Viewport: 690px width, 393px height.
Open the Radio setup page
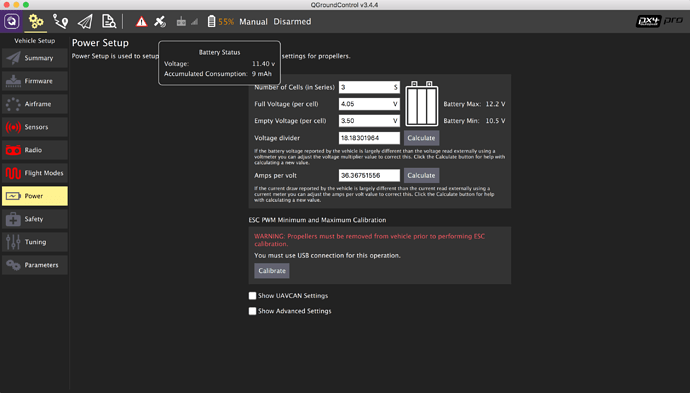coord(35,150)
